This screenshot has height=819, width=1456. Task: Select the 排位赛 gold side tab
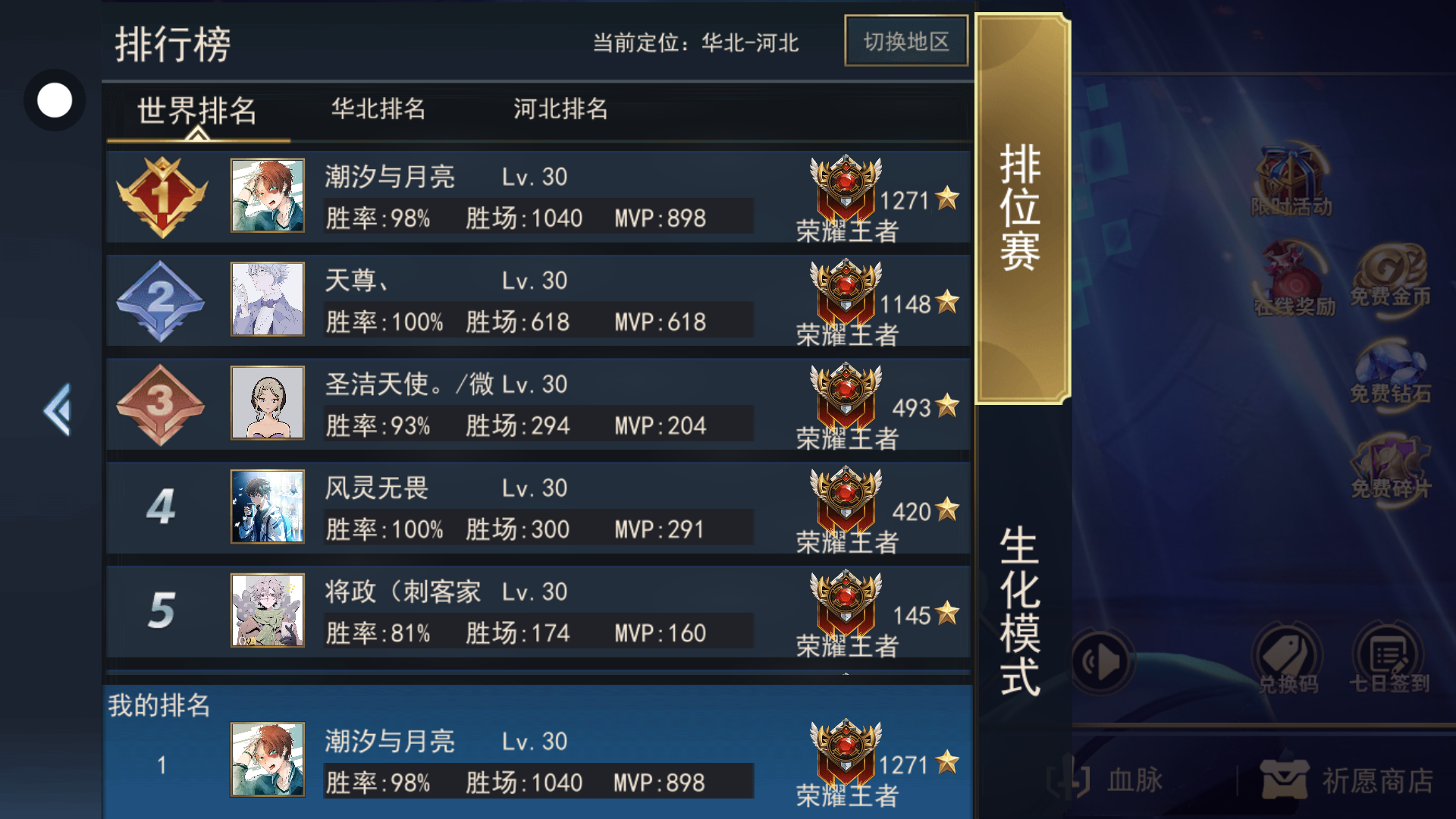pos(1021,208)
